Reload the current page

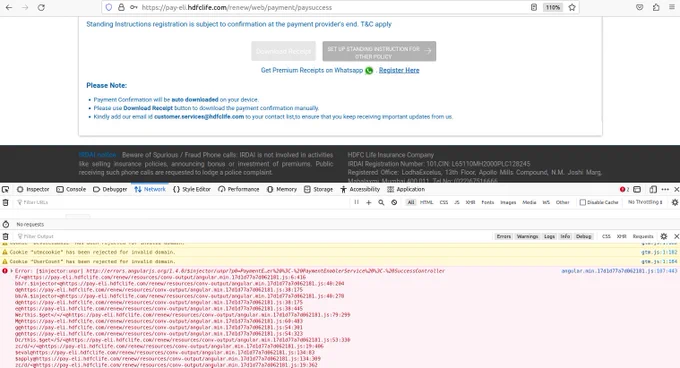click(x=41, y=7)
